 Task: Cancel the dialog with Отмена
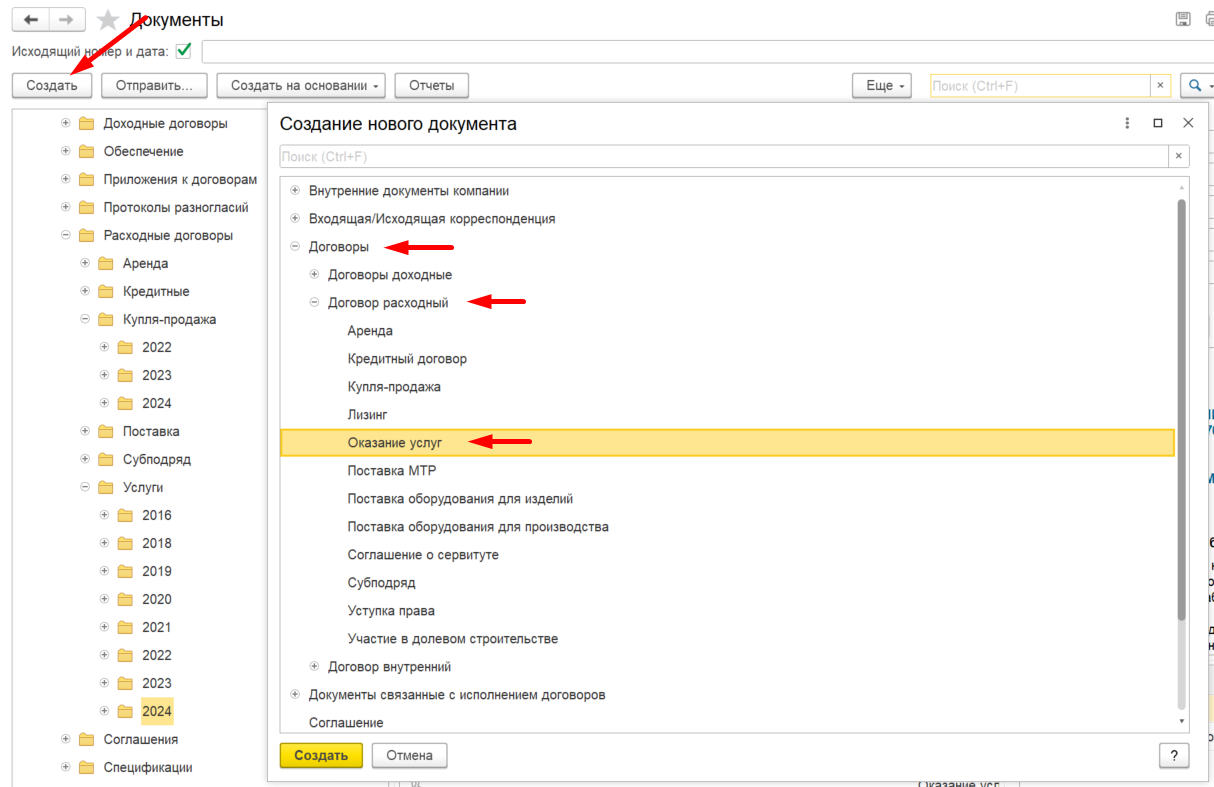coord(409,755)
